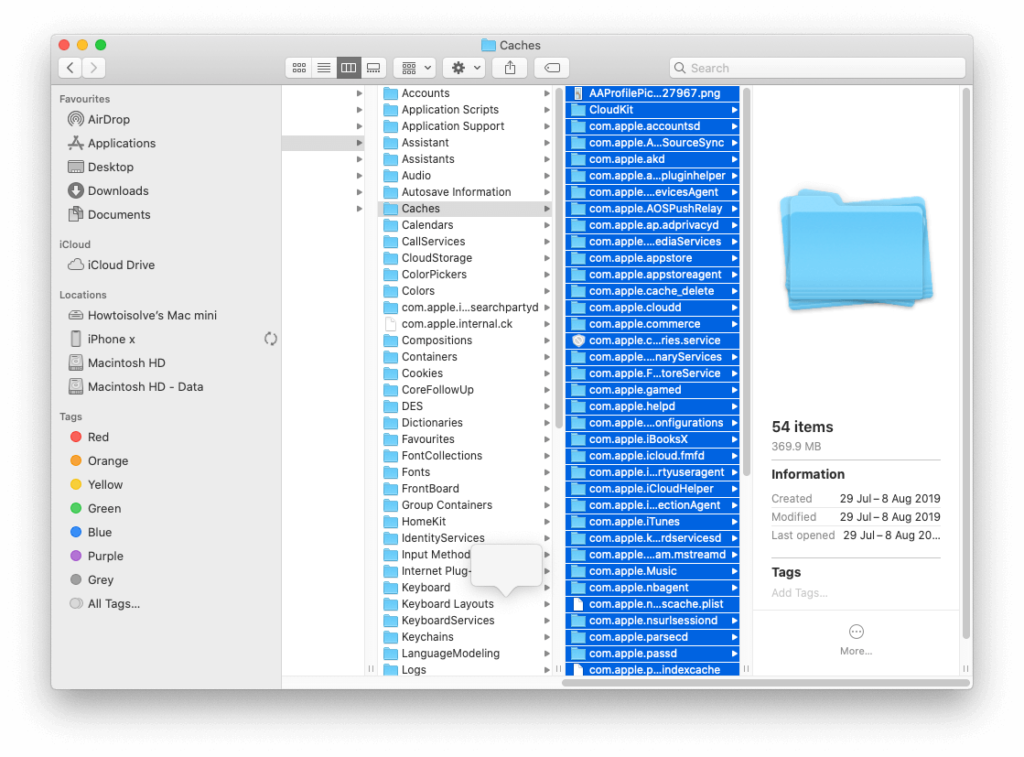Click the stacked folders preview thumbnail
This screenshot has width=1024, height=757.
pyautogui.click(x=856, y=250)
